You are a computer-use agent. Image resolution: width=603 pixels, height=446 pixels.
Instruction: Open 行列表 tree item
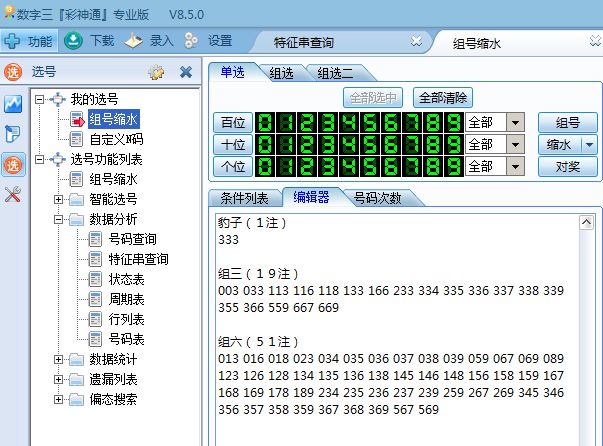(x=127, y=319)
